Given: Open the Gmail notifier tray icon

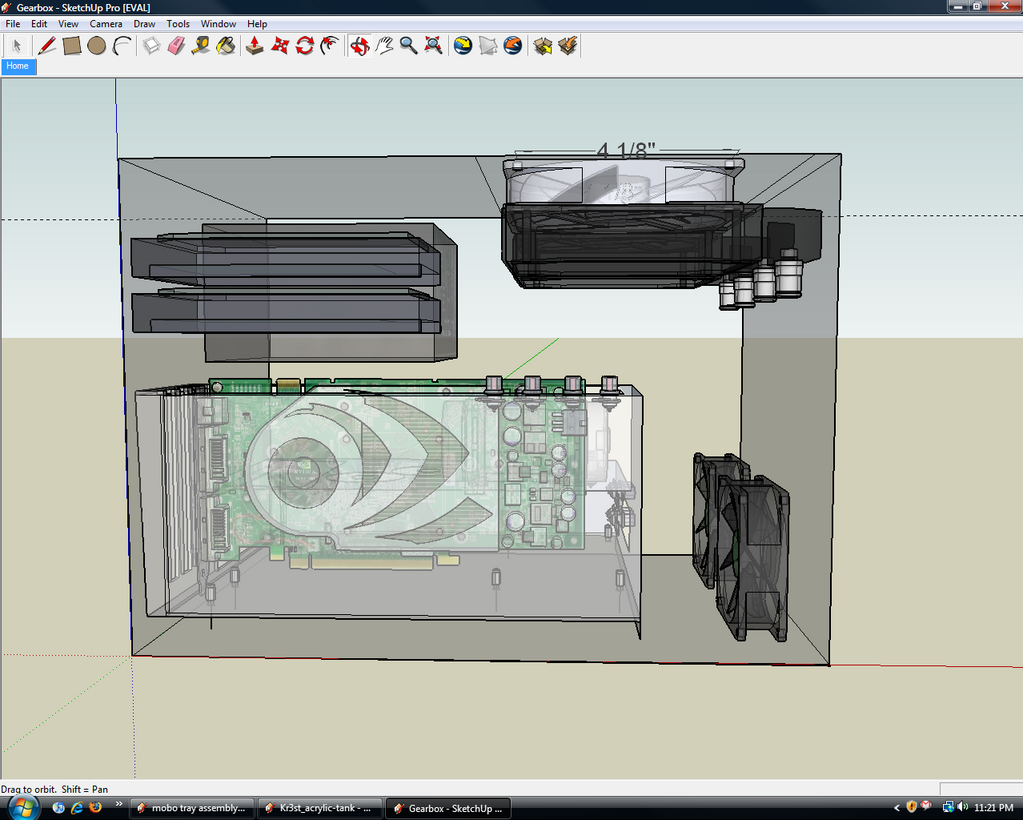Looking at the screenshot, I should [x=926, y=806].
